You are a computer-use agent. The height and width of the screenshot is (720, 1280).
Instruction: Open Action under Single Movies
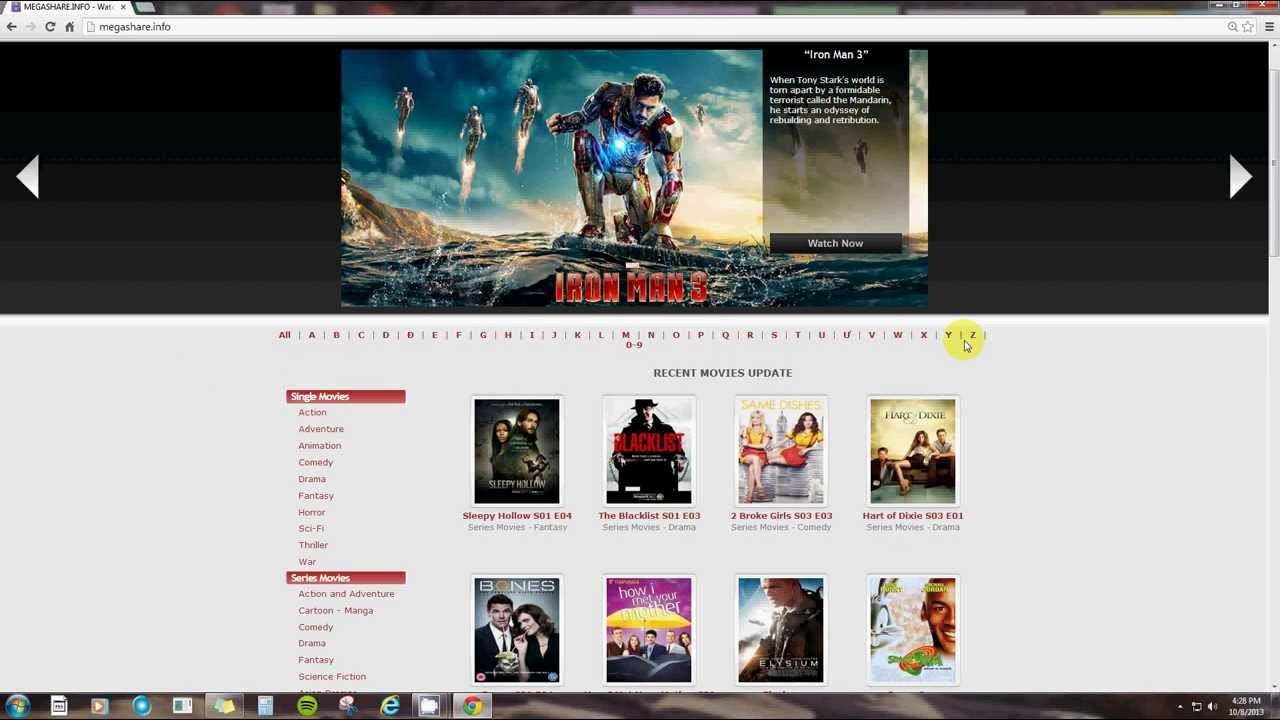(x=312, y=412)
